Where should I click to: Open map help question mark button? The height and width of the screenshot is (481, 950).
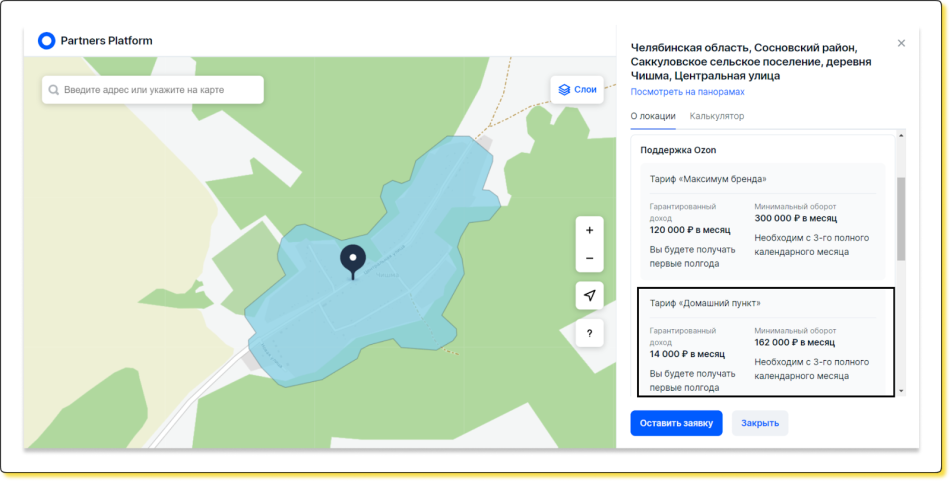(x=590, y=333)
